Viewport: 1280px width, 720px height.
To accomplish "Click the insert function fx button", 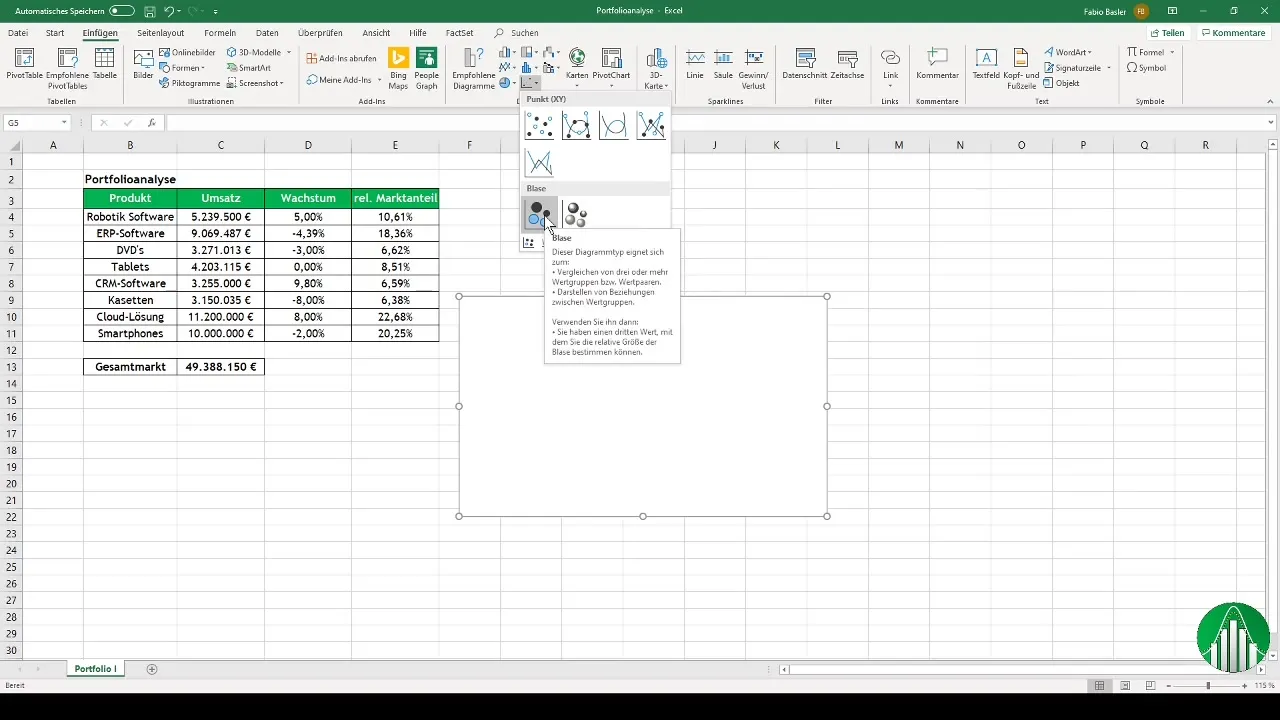I will [152, 122].
